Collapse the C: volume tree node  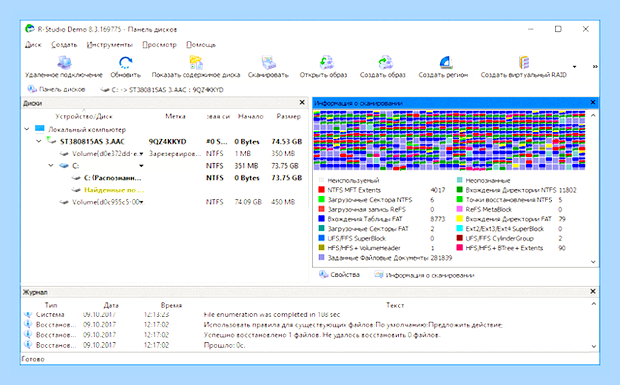pyautogui.click(x=51, y=166)
